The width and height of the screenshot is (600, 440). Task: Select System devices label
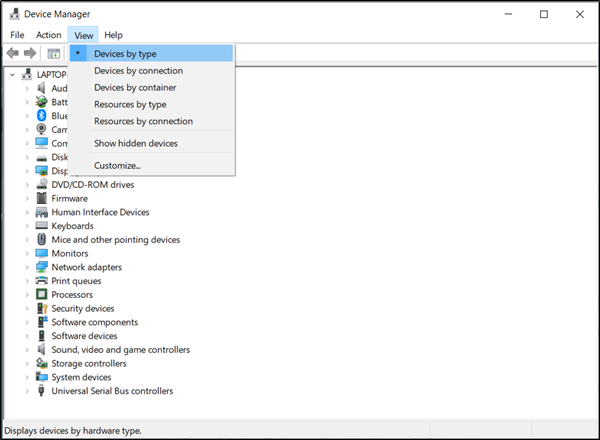tap(81, 377)
